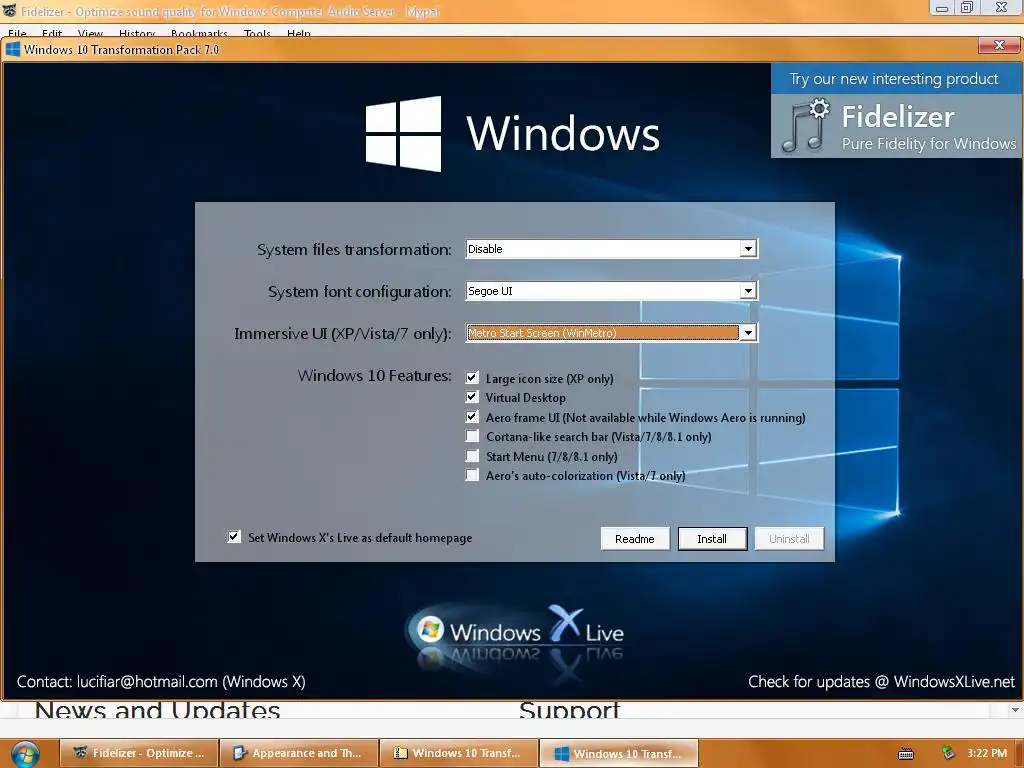Click the keyboard icon in system tray
Image resolution: width=1024 pixels, height=768 pixels.
[906, 754]
